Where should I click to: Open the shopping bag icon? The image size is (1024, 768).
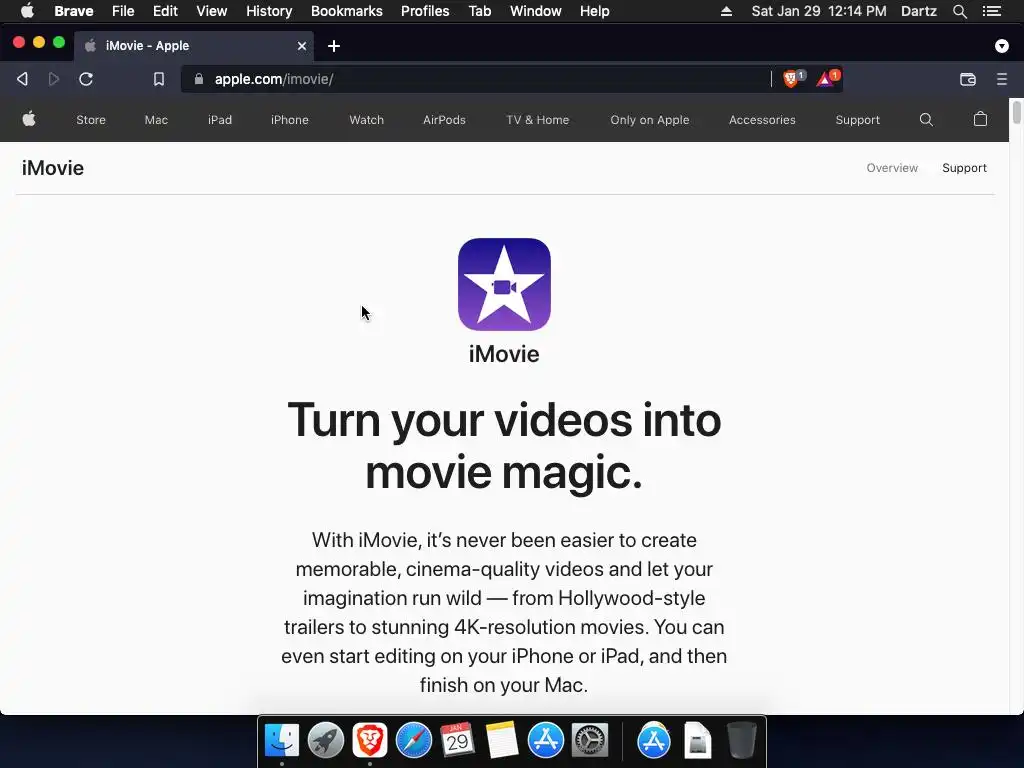point(980,119)
